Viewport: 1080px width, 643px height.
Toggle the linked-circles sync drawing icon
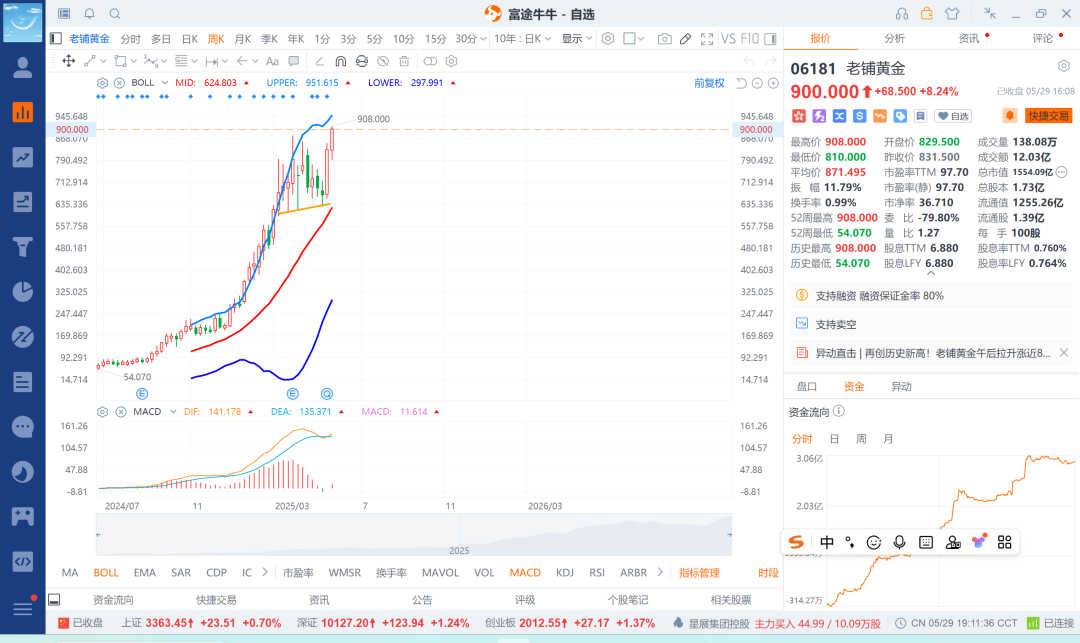tap(430, 61)
